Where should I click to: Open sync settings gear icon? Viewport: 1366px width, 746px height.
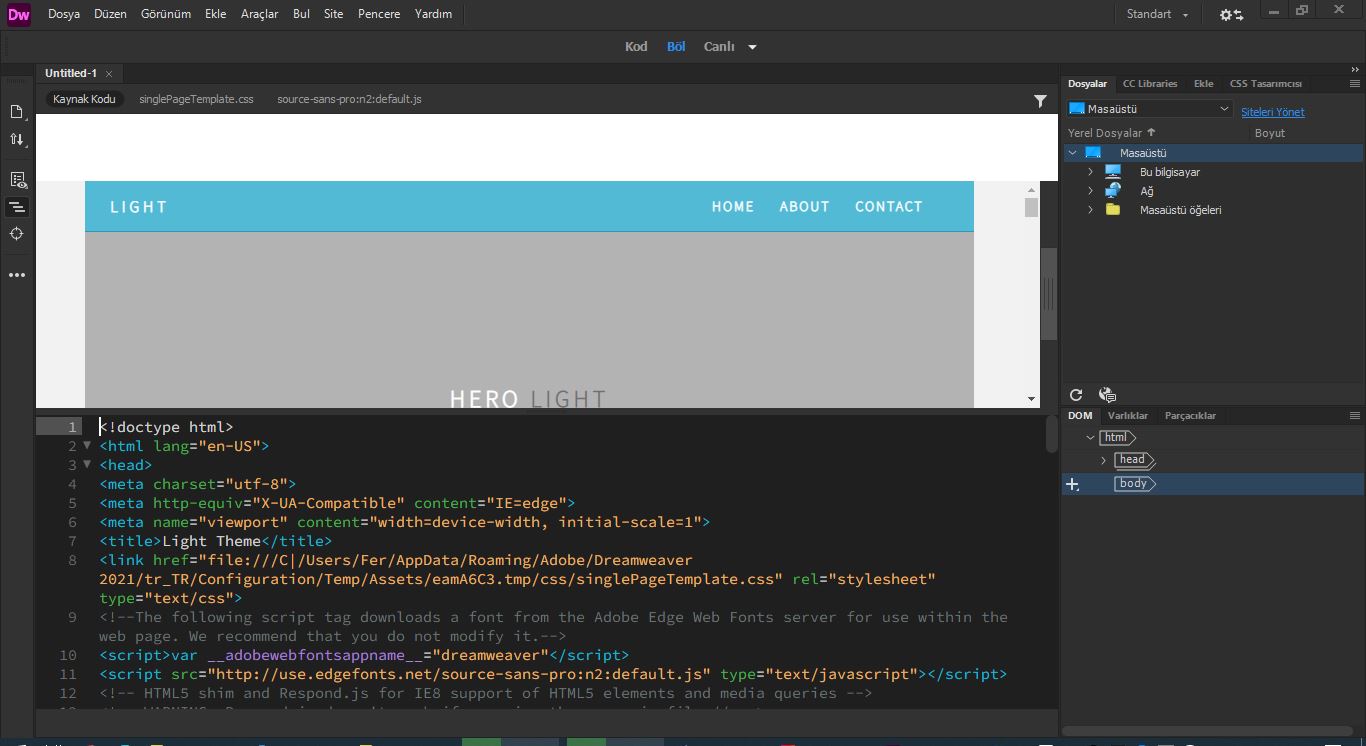pyautogui.click(x=1231, y=14)
